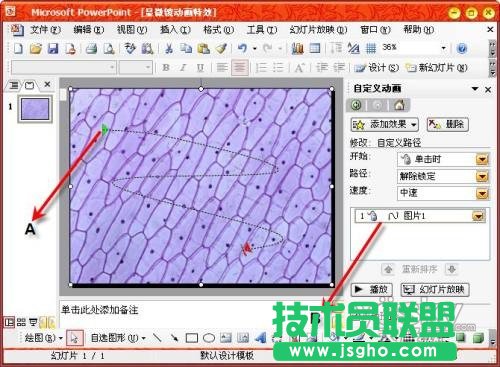500x367 pixels.
Task: Toggle Italic formatting
Action: coord(183,68)
